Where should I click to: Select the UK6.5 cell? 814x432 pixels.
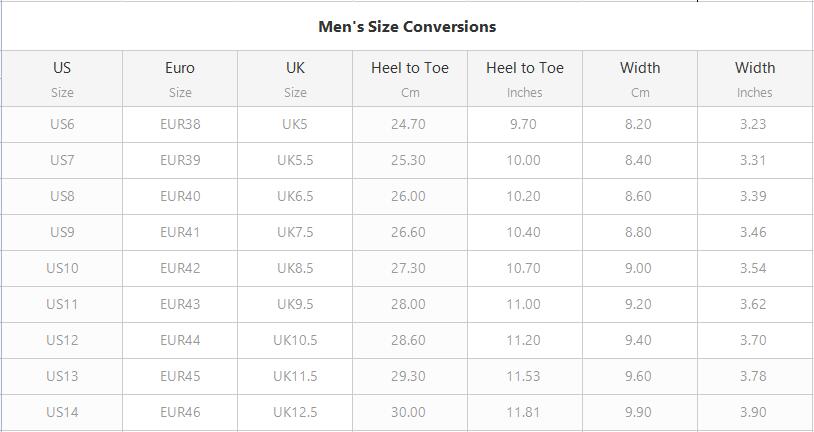pos(295,196)
